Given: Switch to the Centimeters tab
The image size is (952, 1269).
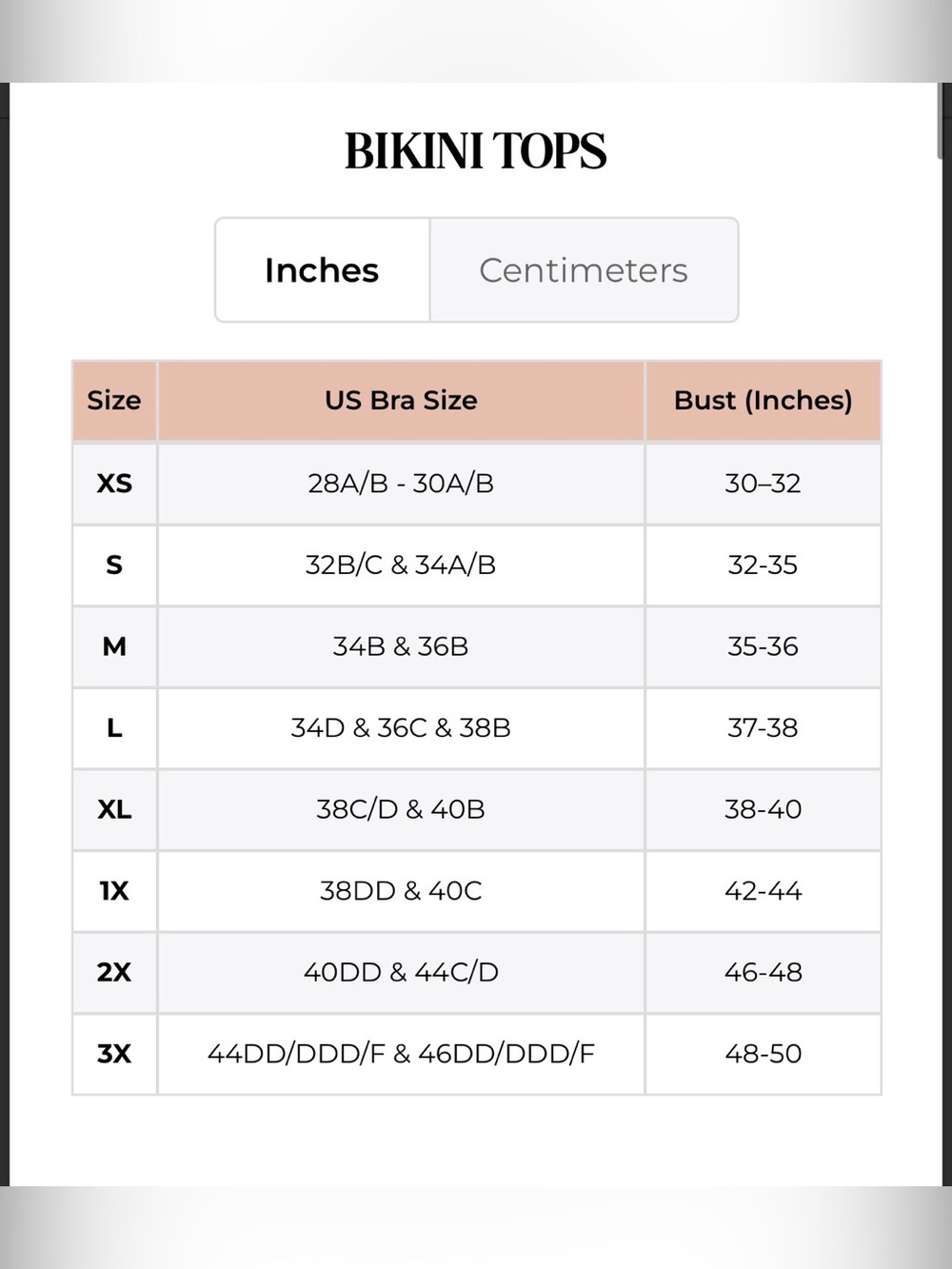Looking at the screenshot, I should point(584,270).
